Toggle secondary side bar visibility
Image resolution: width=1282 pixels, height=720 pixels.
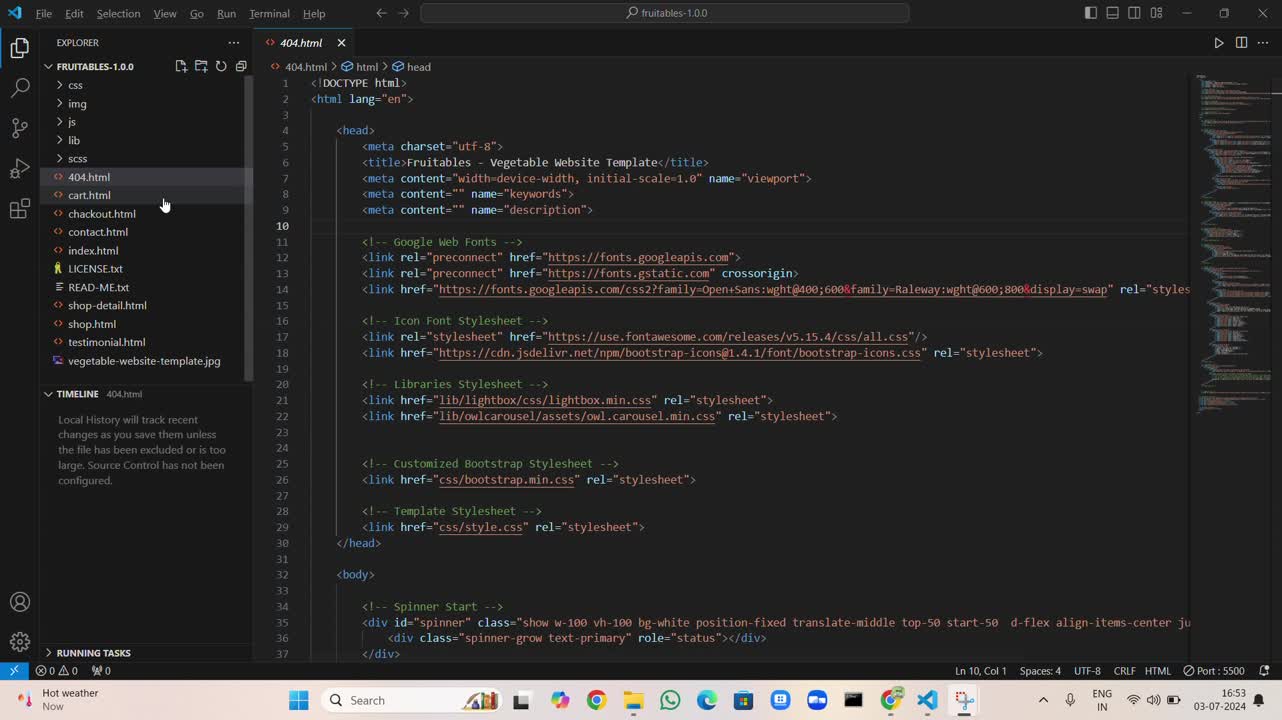point(1134,13)
